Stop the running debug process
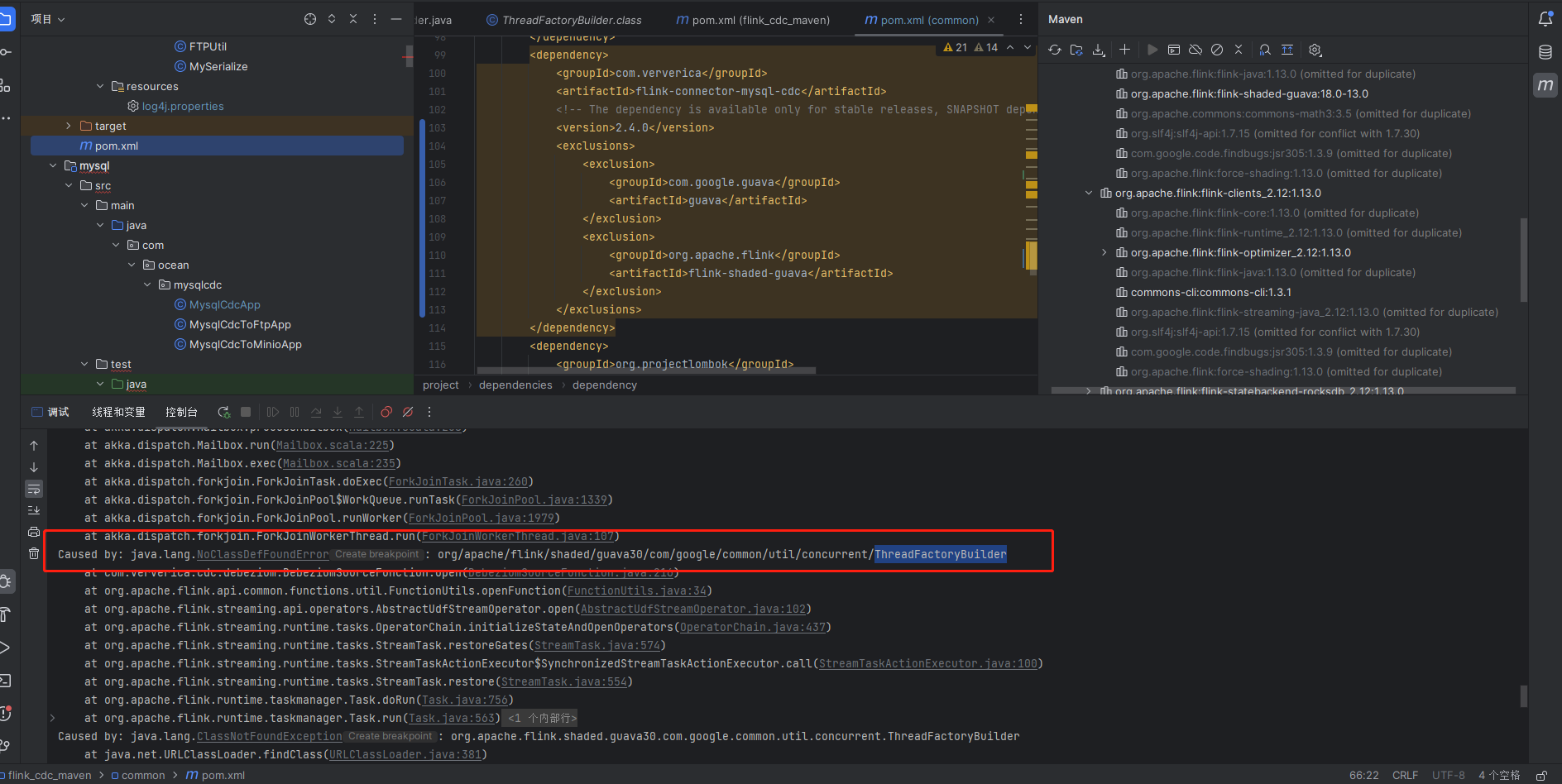1562x784 pixels. point(246,412)
